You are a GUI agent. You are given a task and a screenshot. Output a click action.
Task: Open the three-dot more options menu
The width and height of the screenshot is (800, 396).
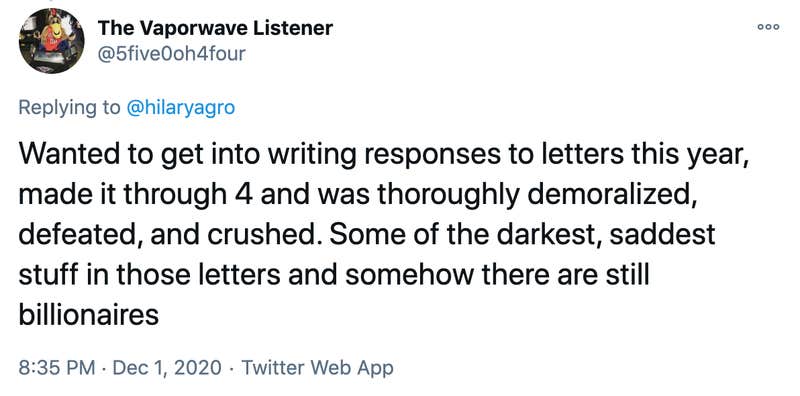coord(768,28)
